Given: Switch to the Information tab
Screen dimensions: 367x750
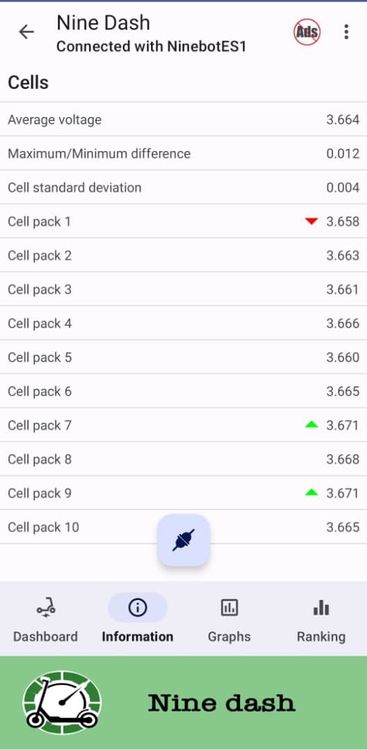Looking at the screenshot, I should pyautogui.click(x=138, y=619).
